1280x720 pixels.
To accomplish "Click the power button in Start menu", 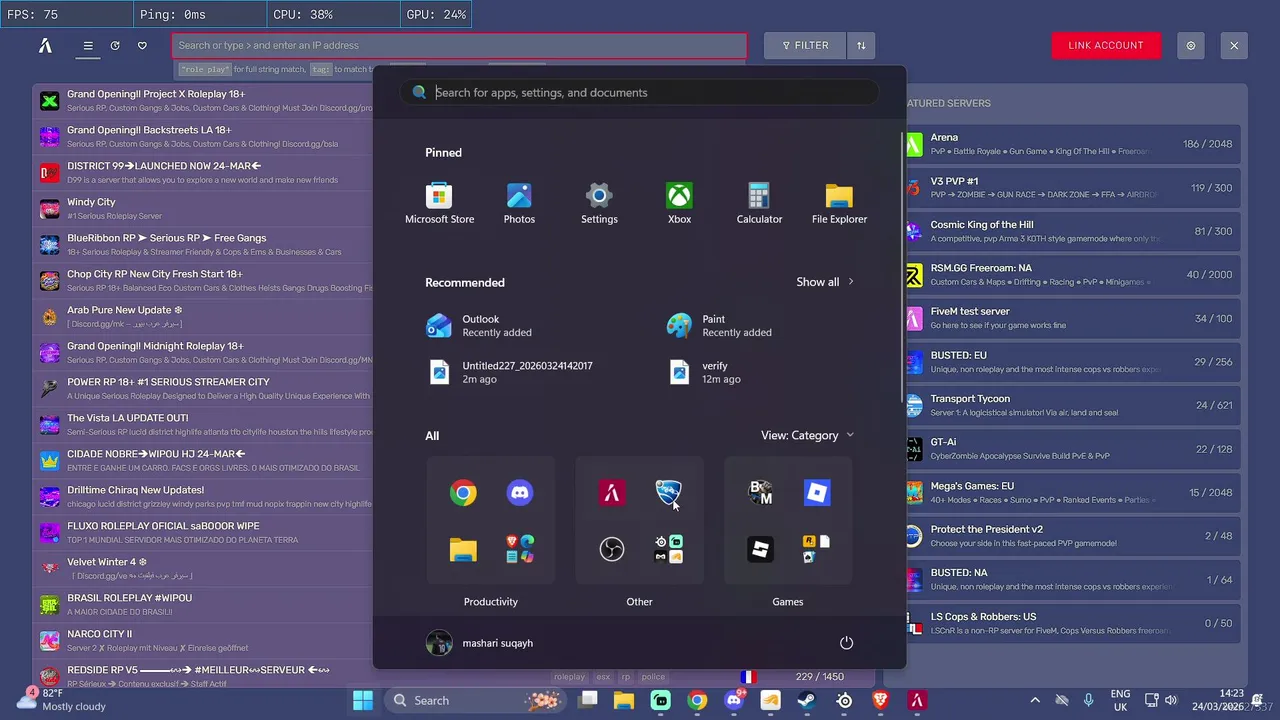I will click(846, 643).
